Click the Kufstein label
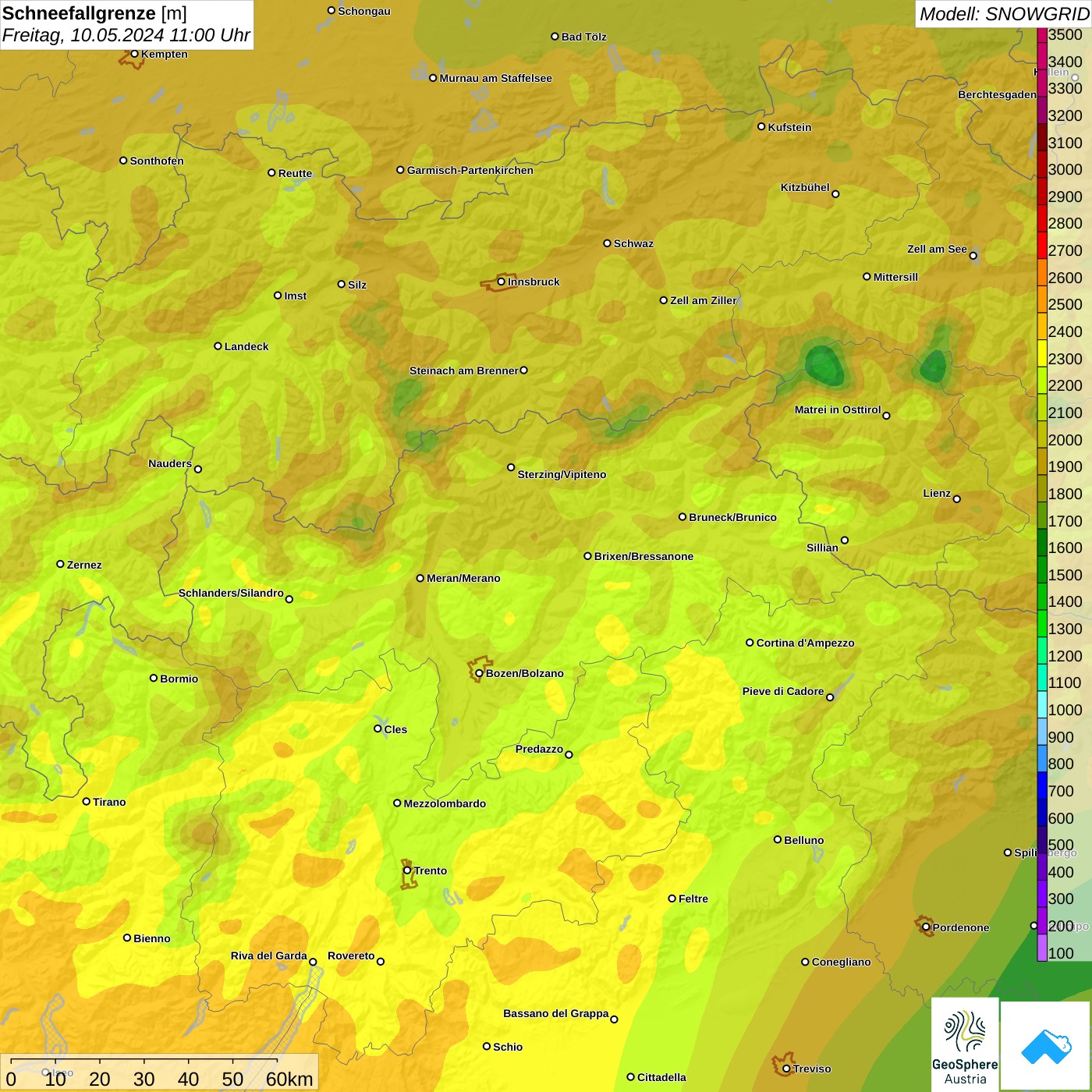 point(789,127)
